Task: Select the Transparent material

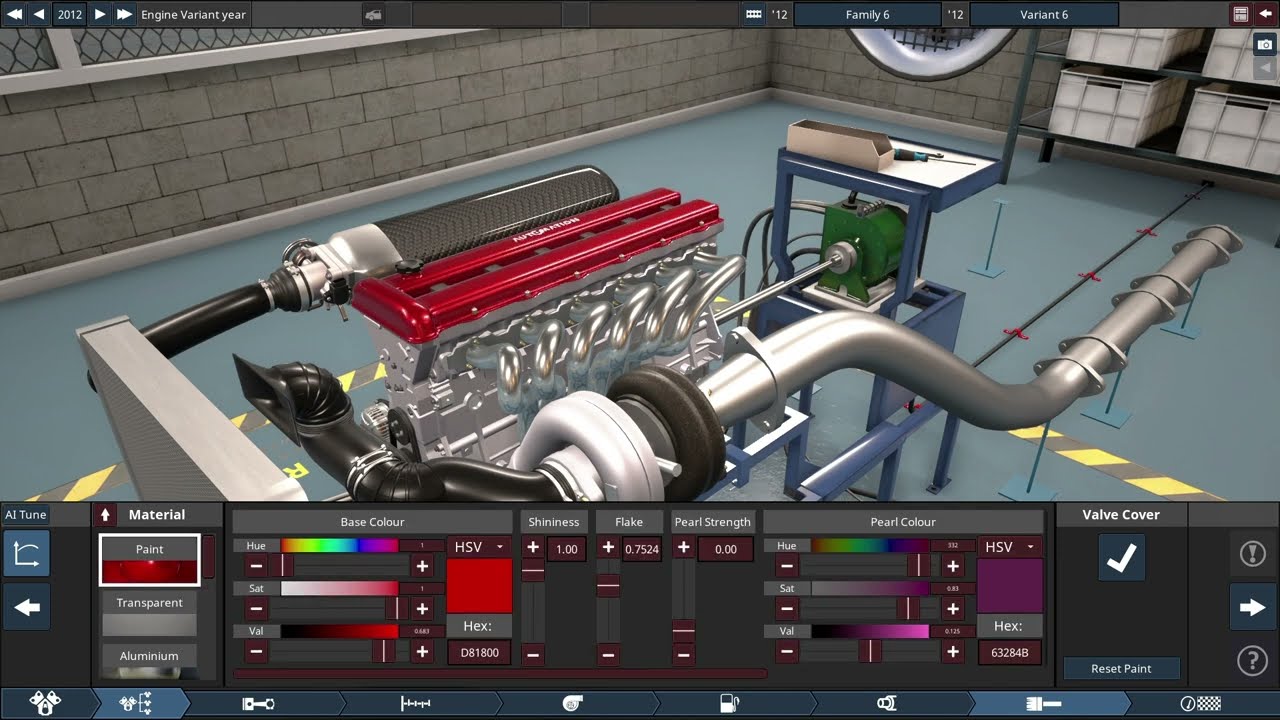Action: pyautogui.click(x=149, y=614)
